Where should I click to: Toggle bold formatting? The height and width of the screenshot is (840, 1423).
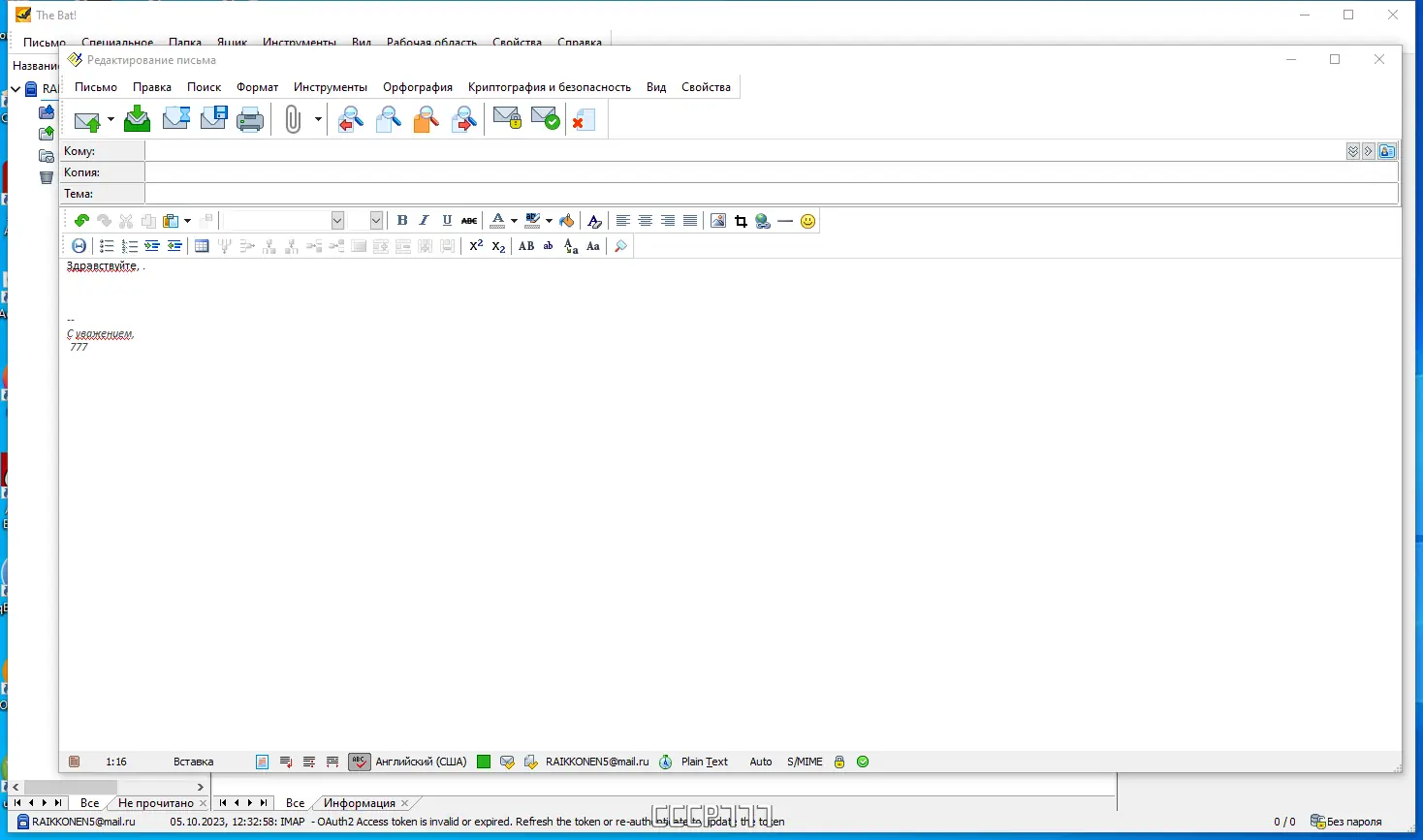pyautogui.click(x=402, y=221)
